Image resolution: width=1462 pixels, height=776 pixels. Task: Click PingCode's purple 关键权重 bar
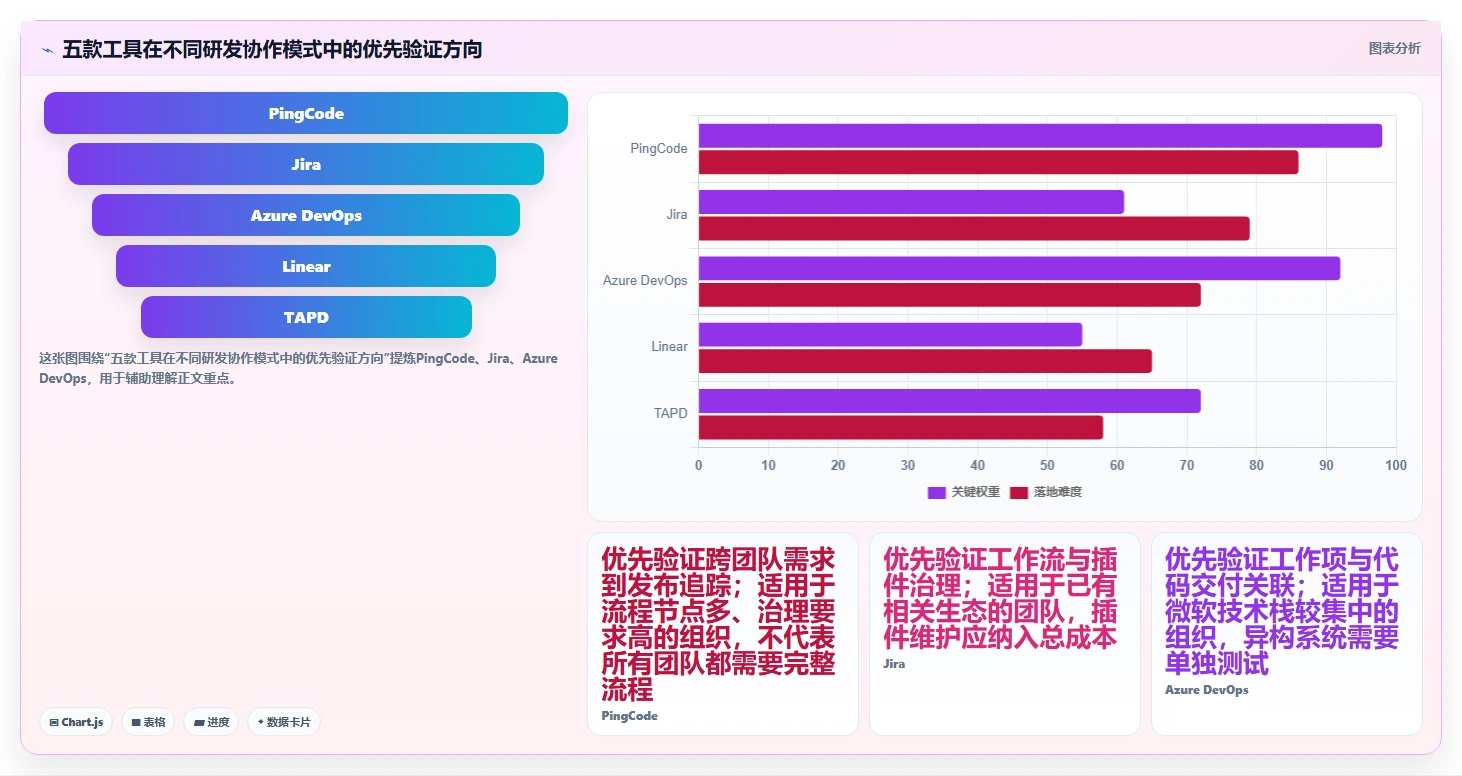click(1040, 135)
